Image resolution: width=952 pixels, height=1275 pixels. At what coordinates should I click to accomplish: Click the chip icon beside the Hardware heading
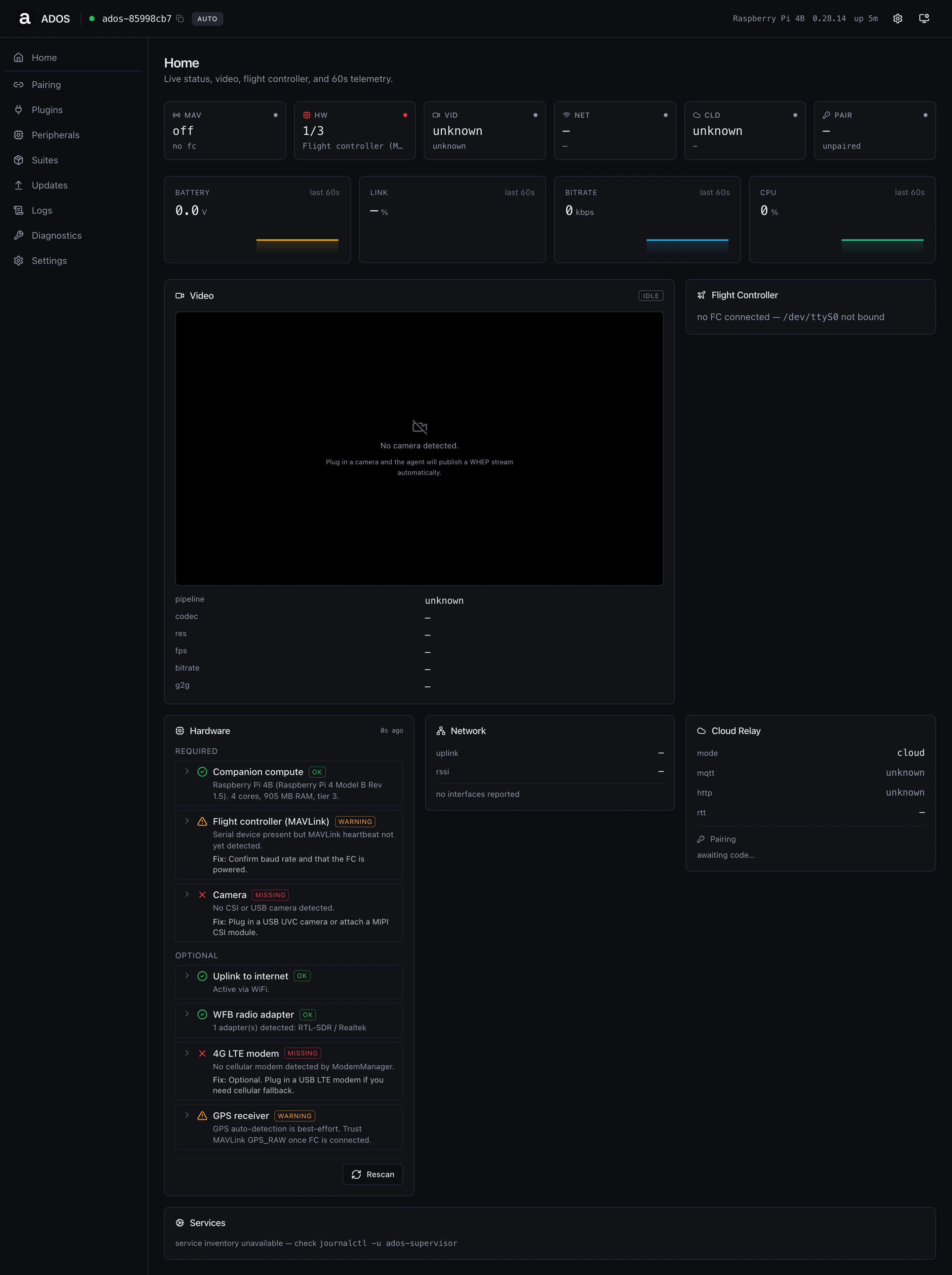180,731
